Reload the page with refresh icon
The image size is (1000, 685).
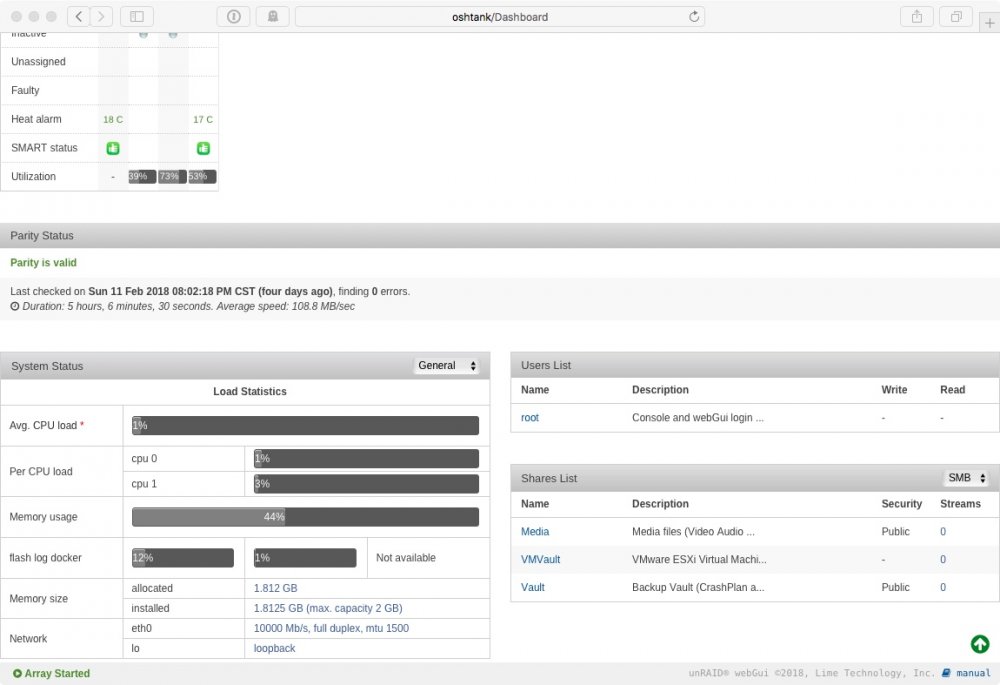[x=694, y=17]
